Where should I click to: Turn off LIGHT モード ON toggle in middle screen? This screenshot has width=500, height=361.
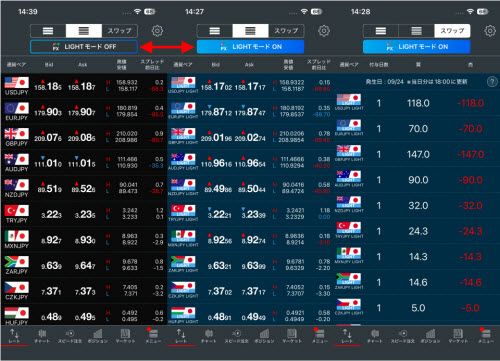pos(250,47)
